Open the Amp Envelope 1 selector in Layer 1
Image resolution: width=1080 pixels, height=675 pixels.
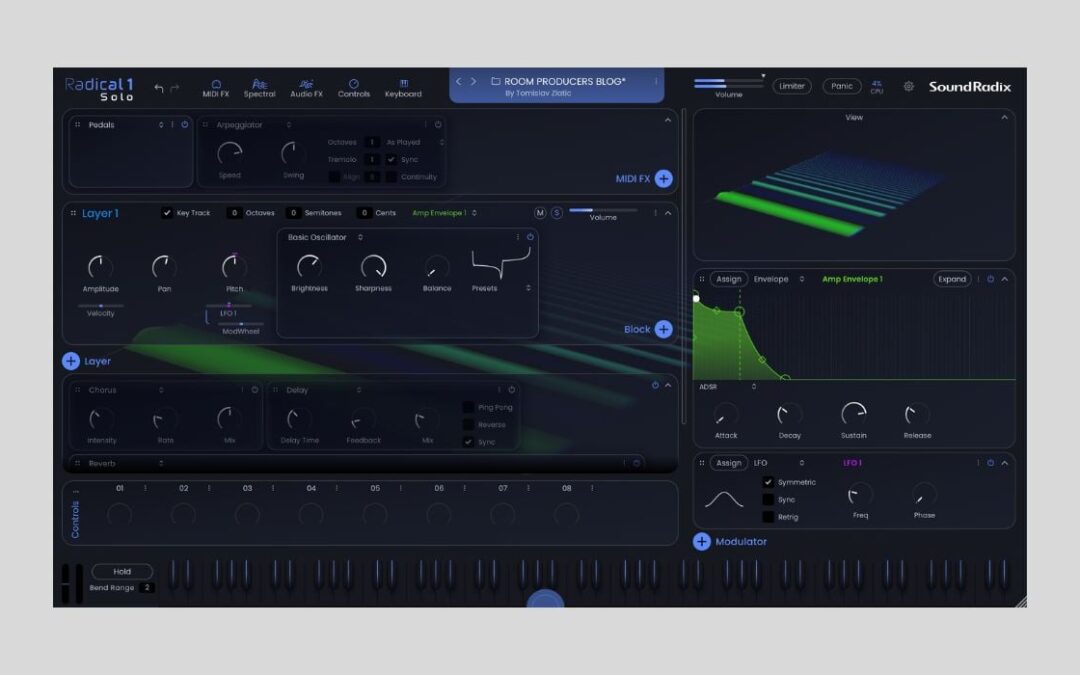(x=444, y=213)
